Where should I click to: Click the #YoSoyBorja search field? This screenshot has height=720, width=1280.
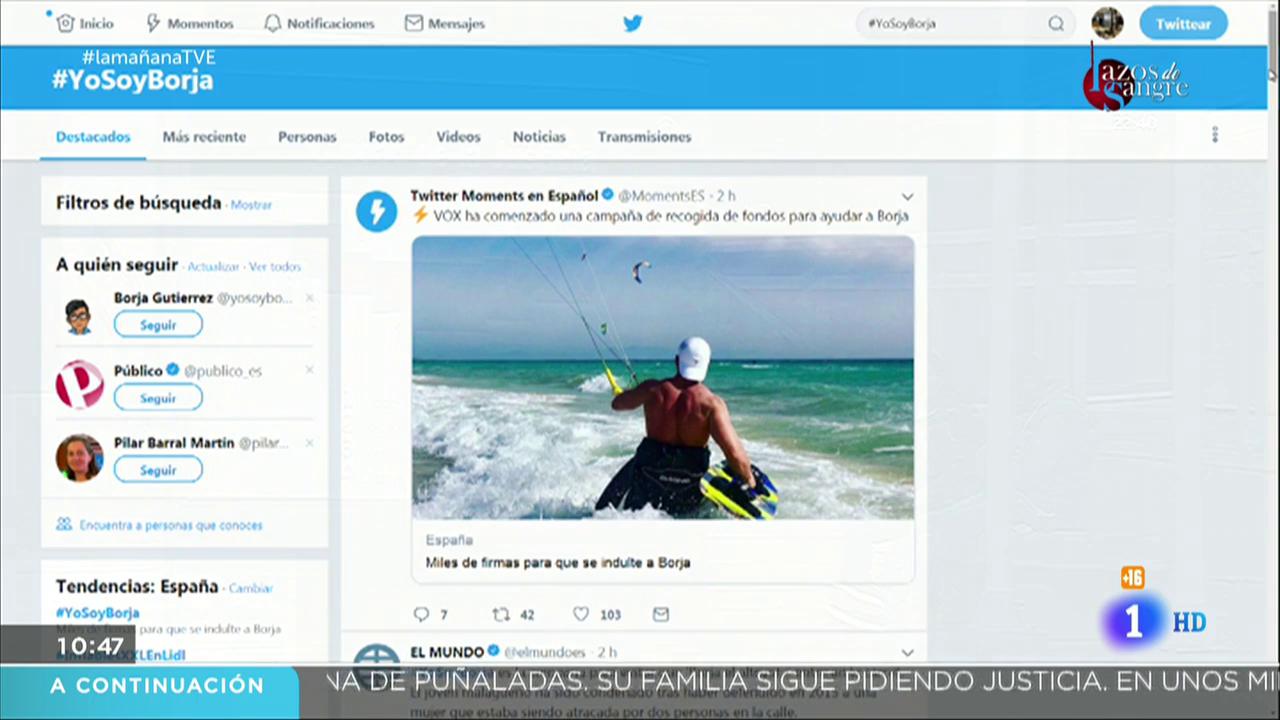coord(950,24)
